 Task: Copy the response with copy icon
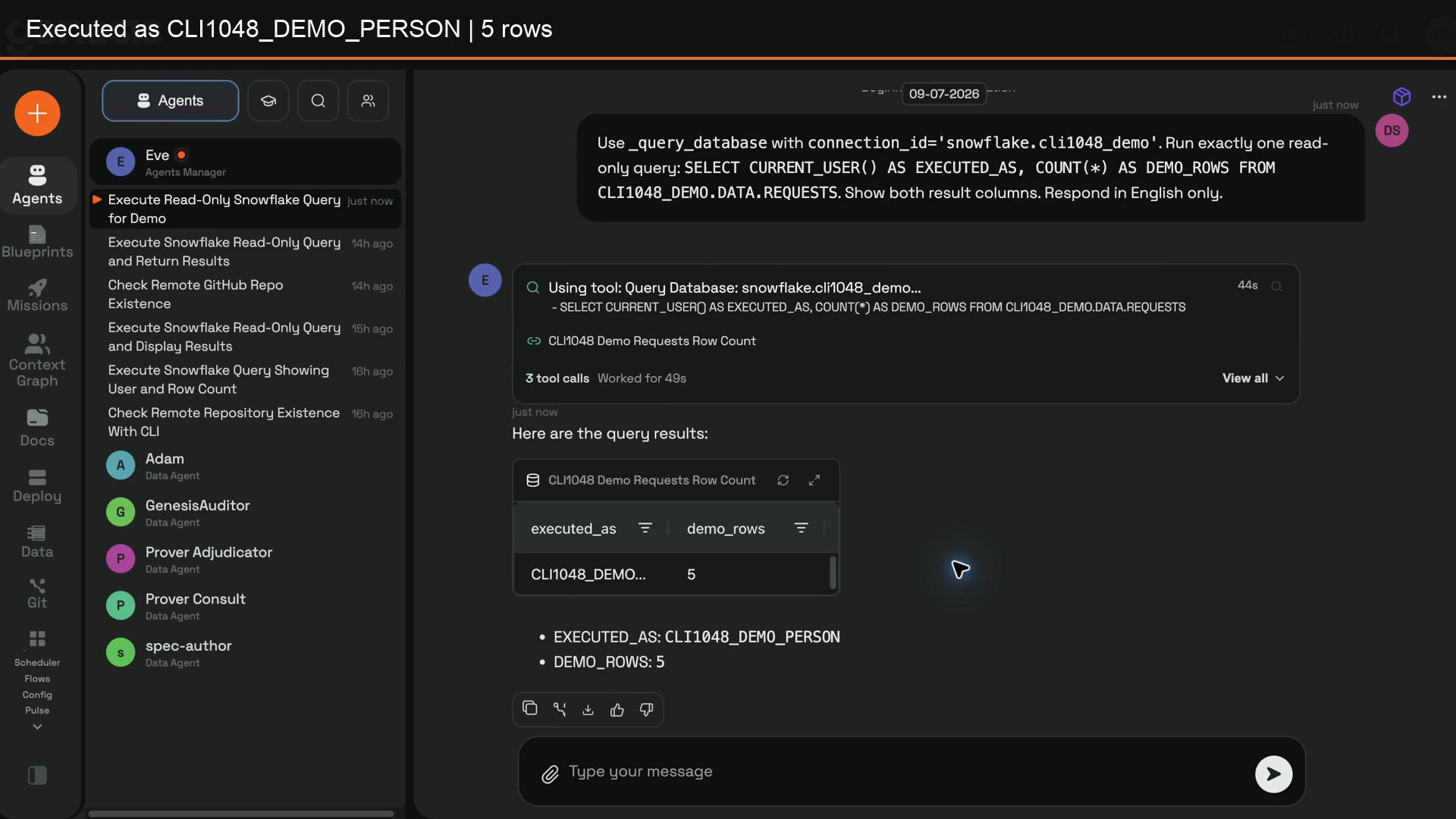[530, 709]
